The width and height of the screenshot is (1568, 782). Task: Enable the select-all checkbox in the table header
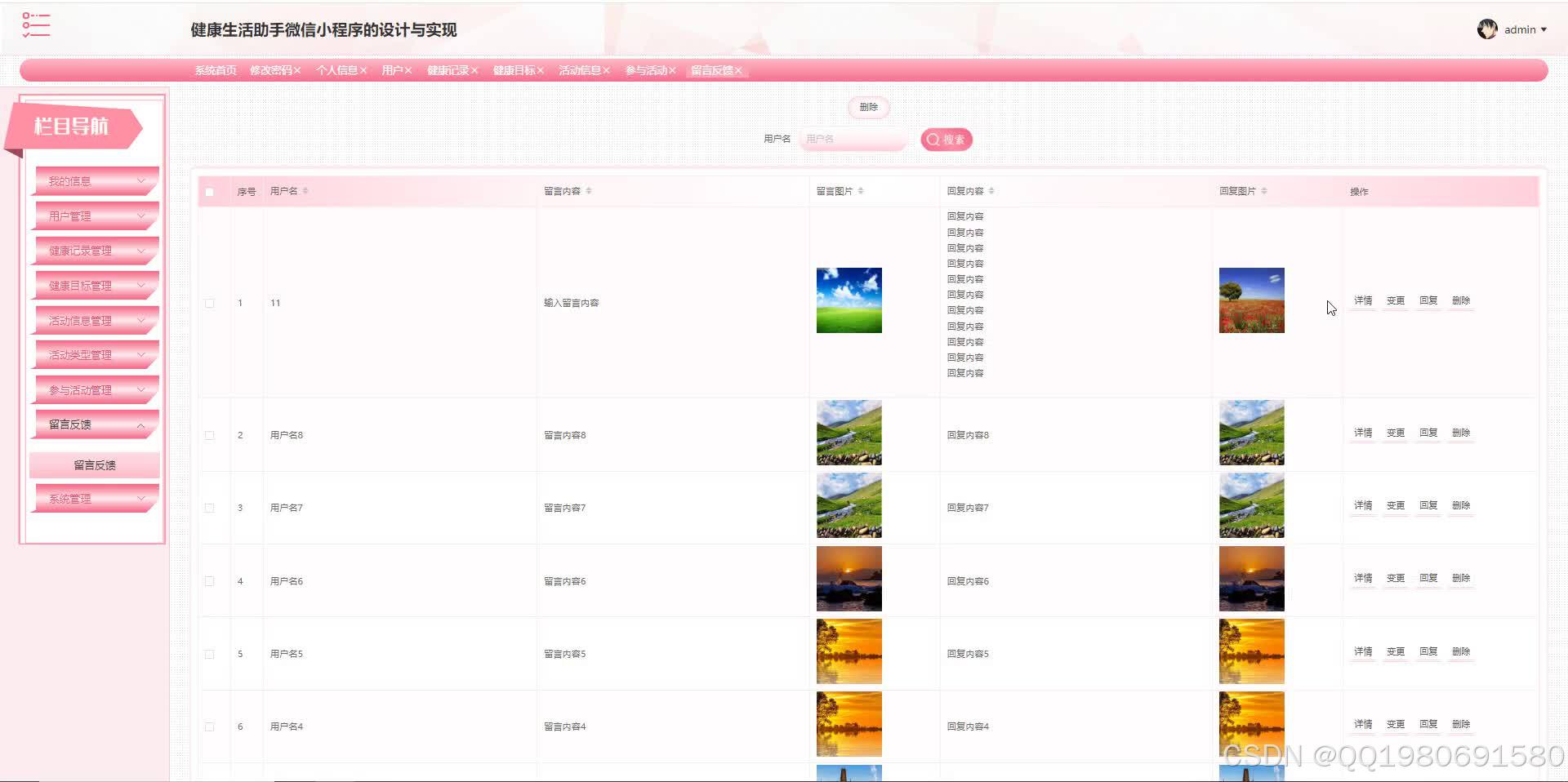(x=209, y=191)
